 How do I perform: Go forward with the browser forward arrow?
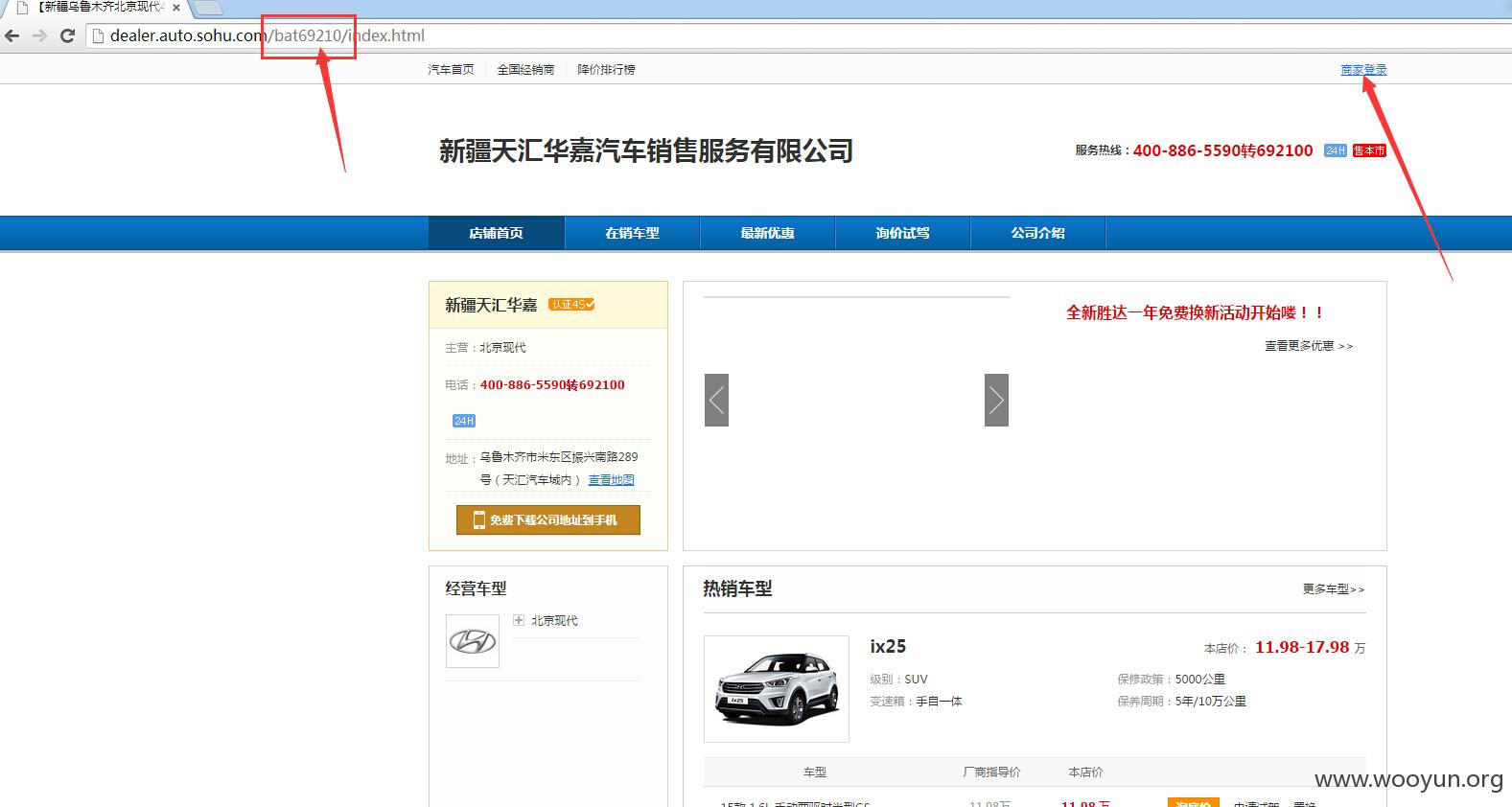[39, 35]
